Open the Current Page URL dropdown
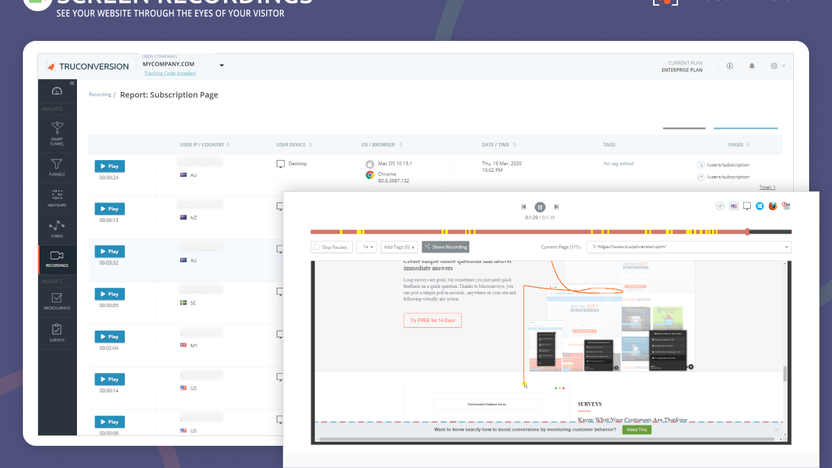Screen dimensions: 832x468 click(689, 246)
